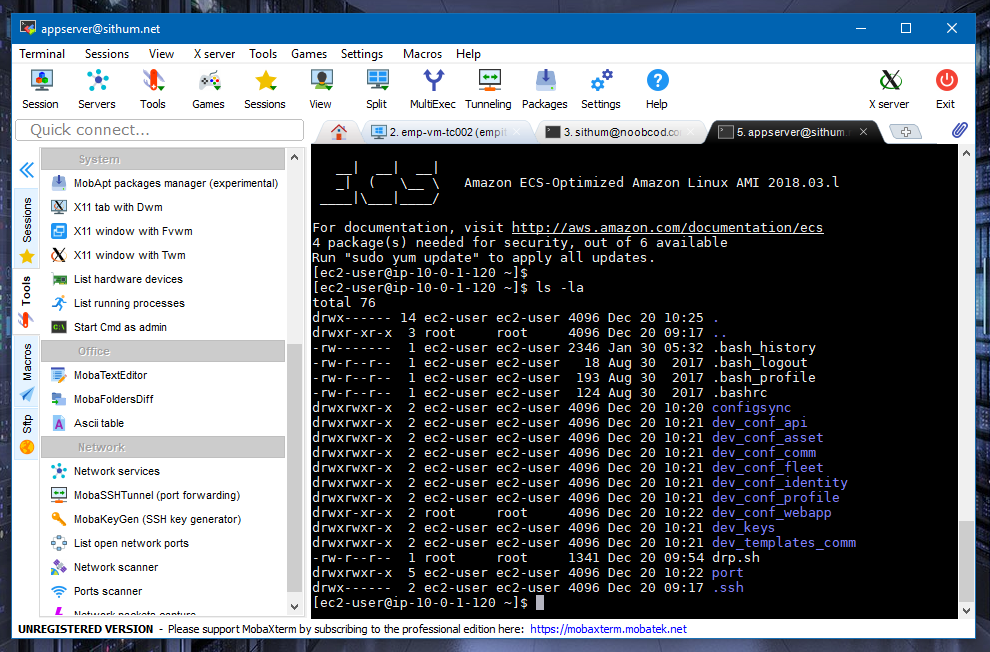Start a new Session from the toolbar

click(40, 88)
